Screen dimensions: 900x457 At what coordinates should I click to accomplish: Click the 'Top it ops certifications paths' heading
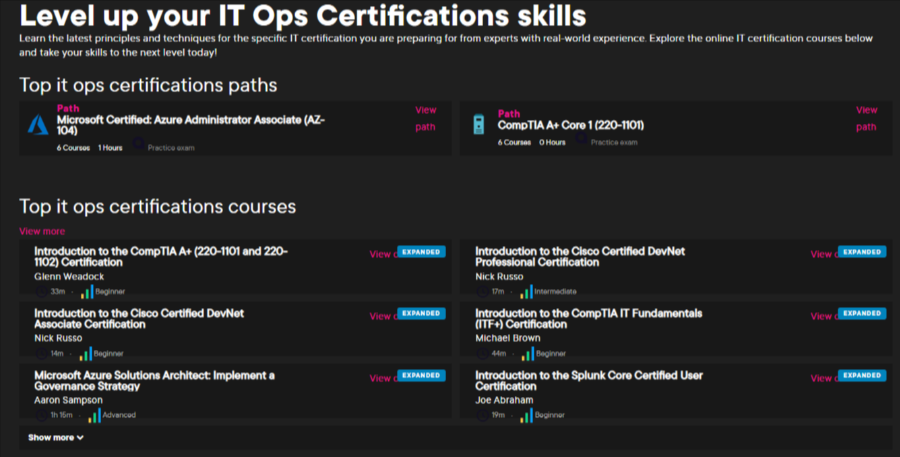coord(148,86)
